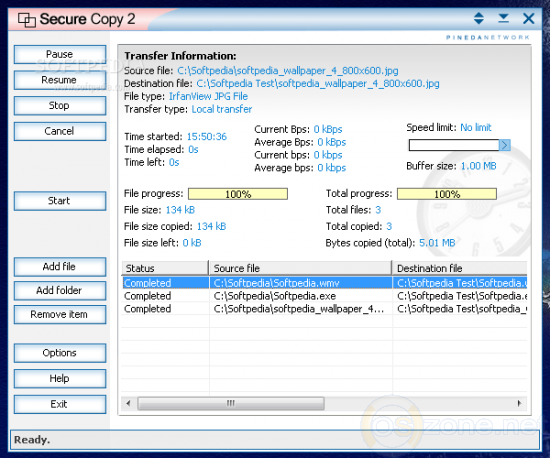
Task: Click the Add folder button
Action: coord(60,291)
